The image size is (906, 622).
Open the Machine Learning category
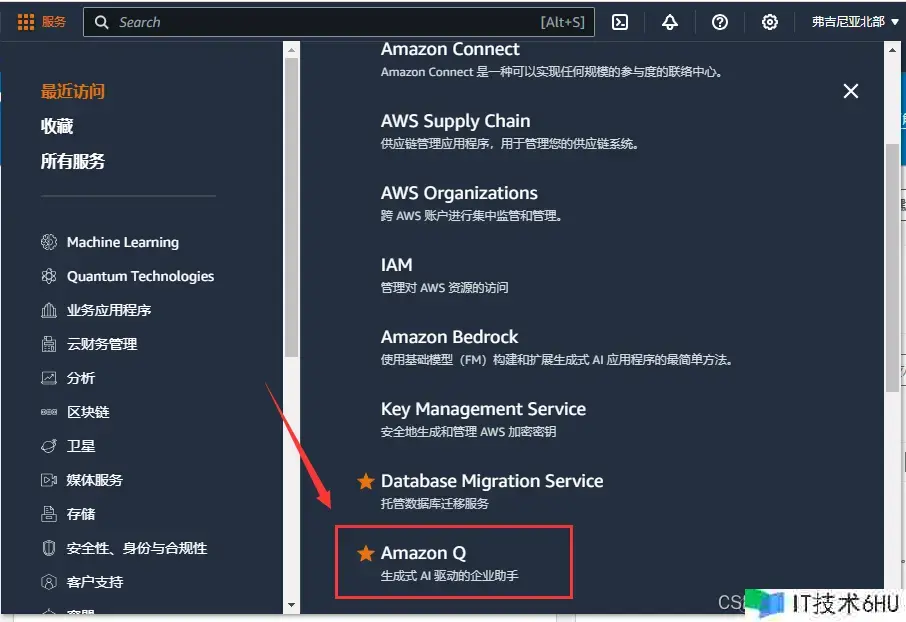point(122,242)
